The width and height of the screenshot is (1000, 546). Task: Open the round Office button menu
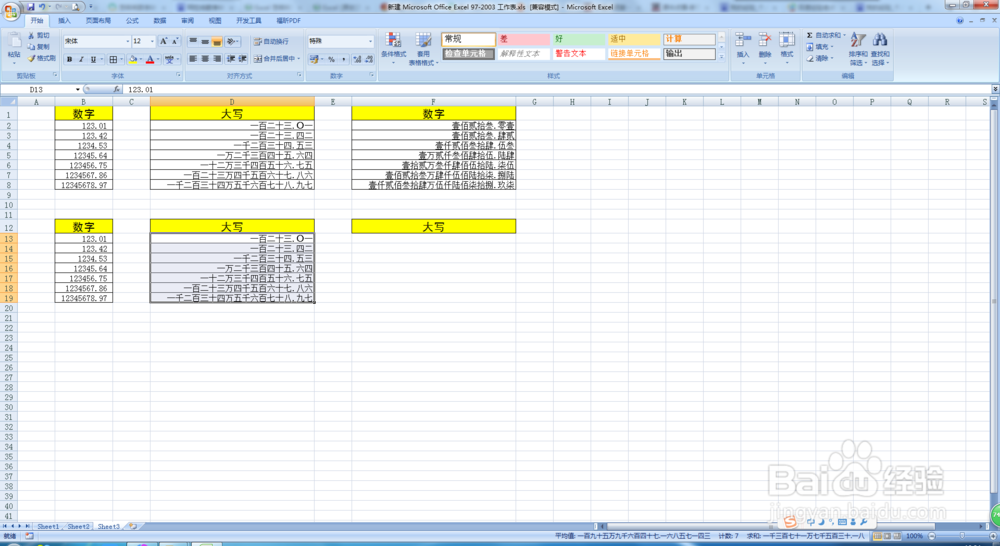tap(11, 13)
